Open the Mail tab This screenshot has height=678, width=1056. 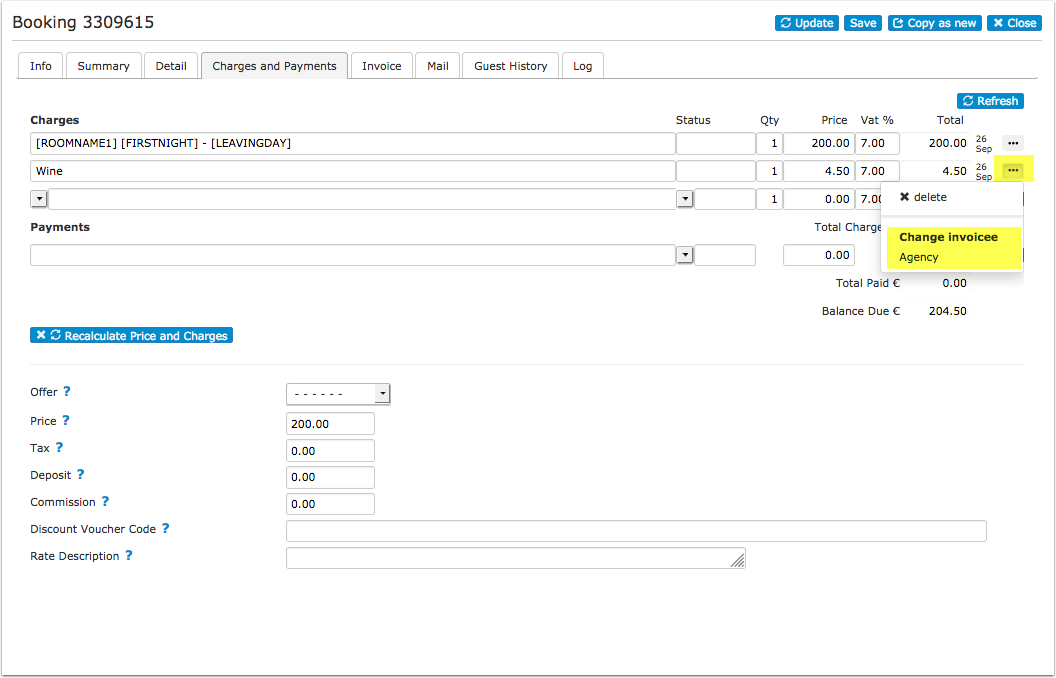[438, 66]
